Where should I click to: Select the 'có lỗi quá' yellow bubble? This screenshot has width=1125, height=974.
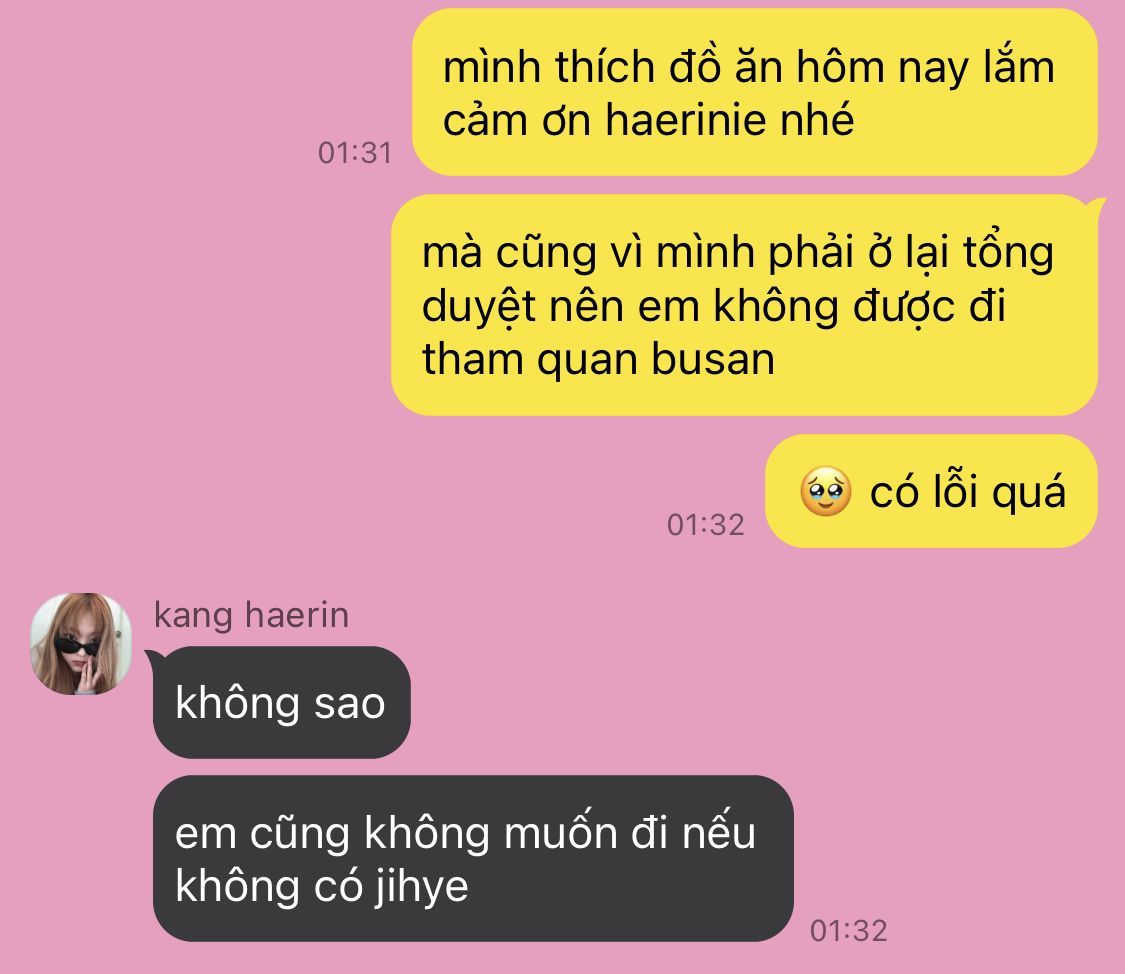pos(931,491)
